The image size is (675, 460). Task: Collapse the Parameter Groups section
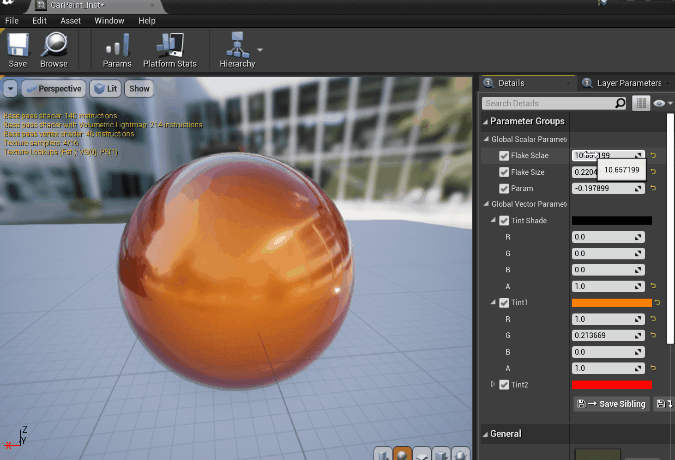tap(485, 121)
